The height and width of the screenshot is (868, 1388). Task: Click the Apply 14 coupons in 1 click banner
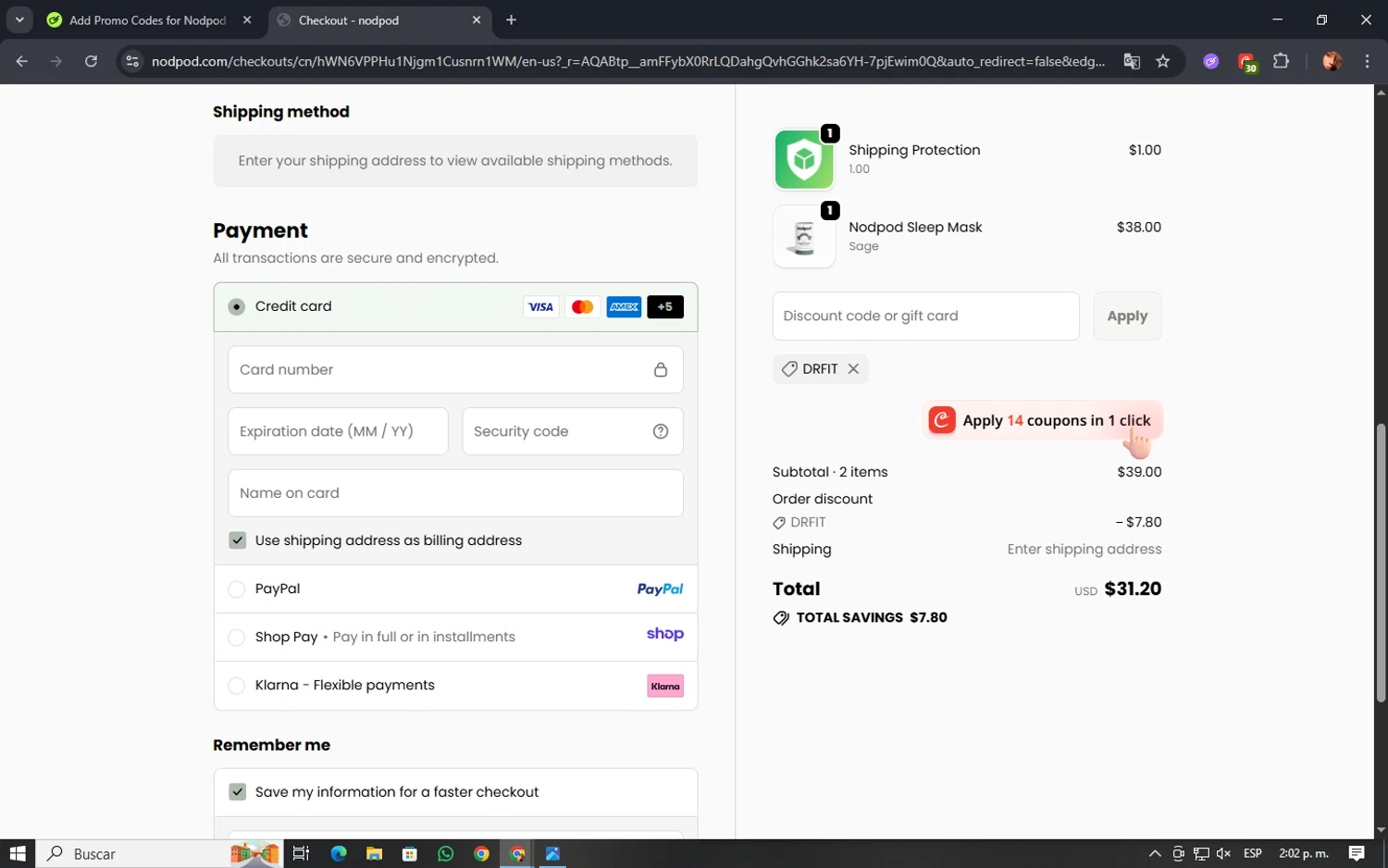pyautogui.click(x=1042, y=420)
